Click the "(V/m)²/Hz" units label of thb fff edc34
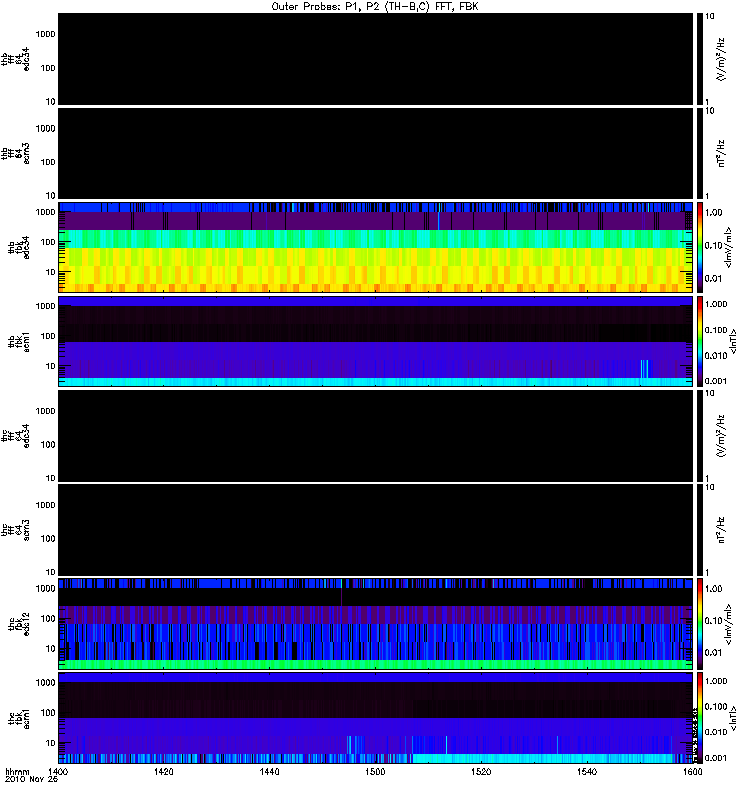The image size is (750, 800). [x=721, y=59]
